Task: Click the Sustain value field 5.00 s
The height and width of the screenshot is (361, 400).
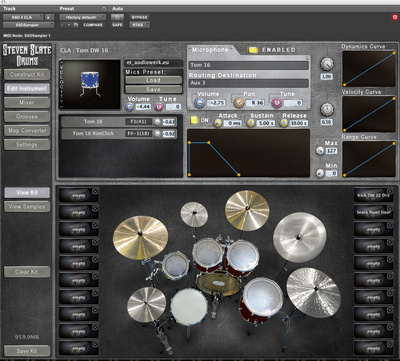Action: pos(267,123)
